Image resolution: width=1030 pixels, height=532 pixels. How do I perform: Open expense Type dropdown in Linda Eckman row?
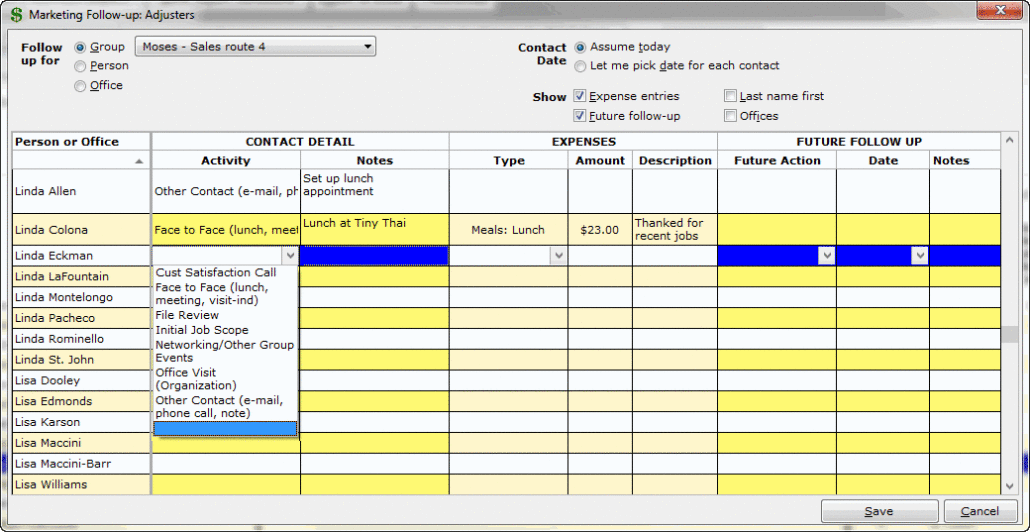558,255
